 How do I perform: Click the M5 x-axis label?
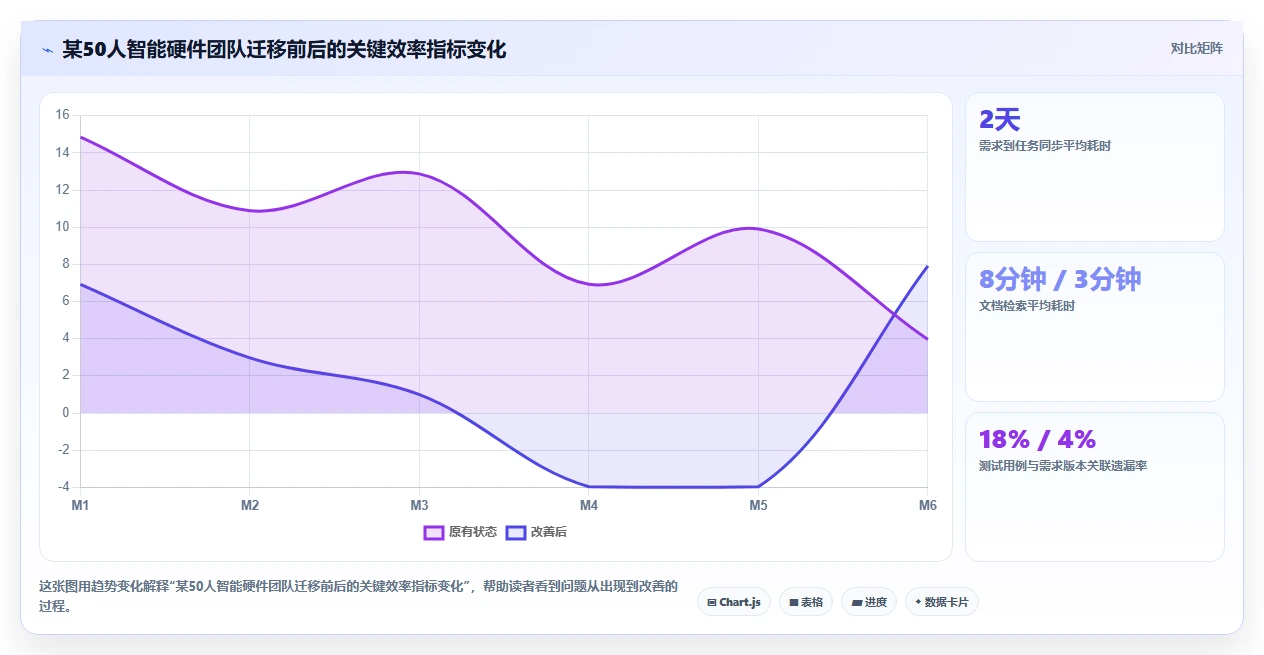point(758,506)
